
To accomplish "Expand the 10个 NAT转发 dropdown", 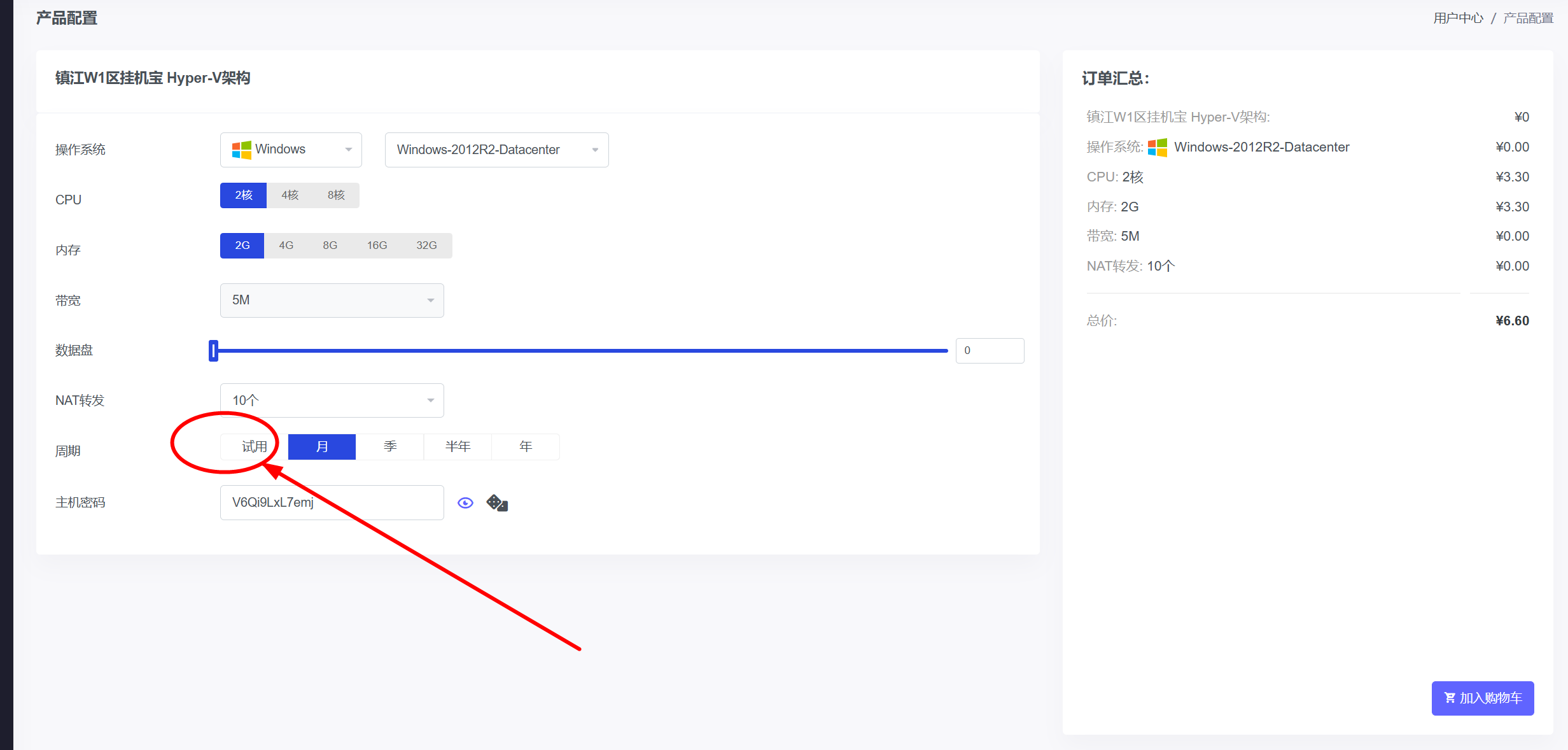I will coord(332,400).
